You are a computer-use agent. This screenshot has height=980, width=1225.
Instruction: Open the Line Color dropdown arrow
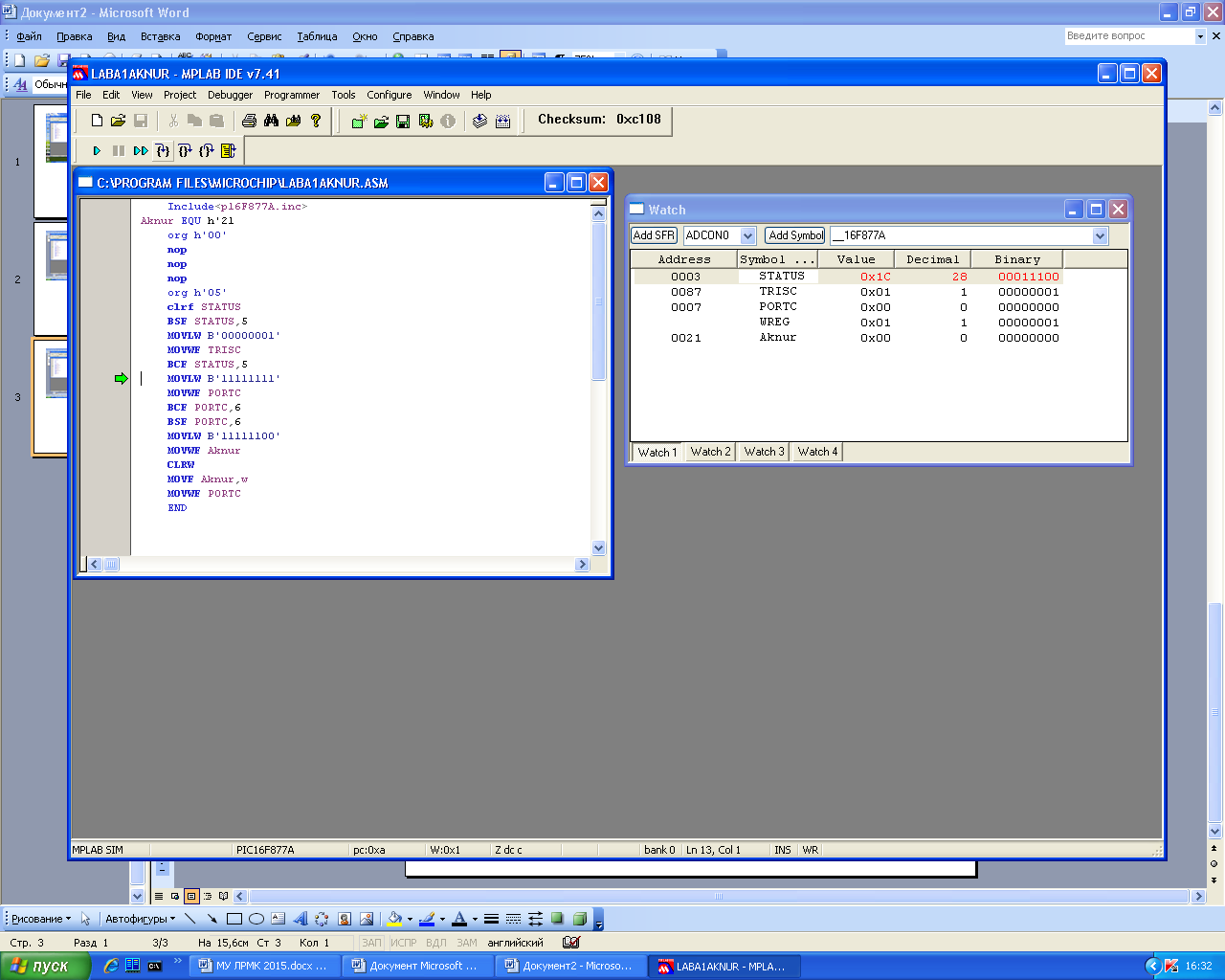pyautogui.click(x=442, y=919)
